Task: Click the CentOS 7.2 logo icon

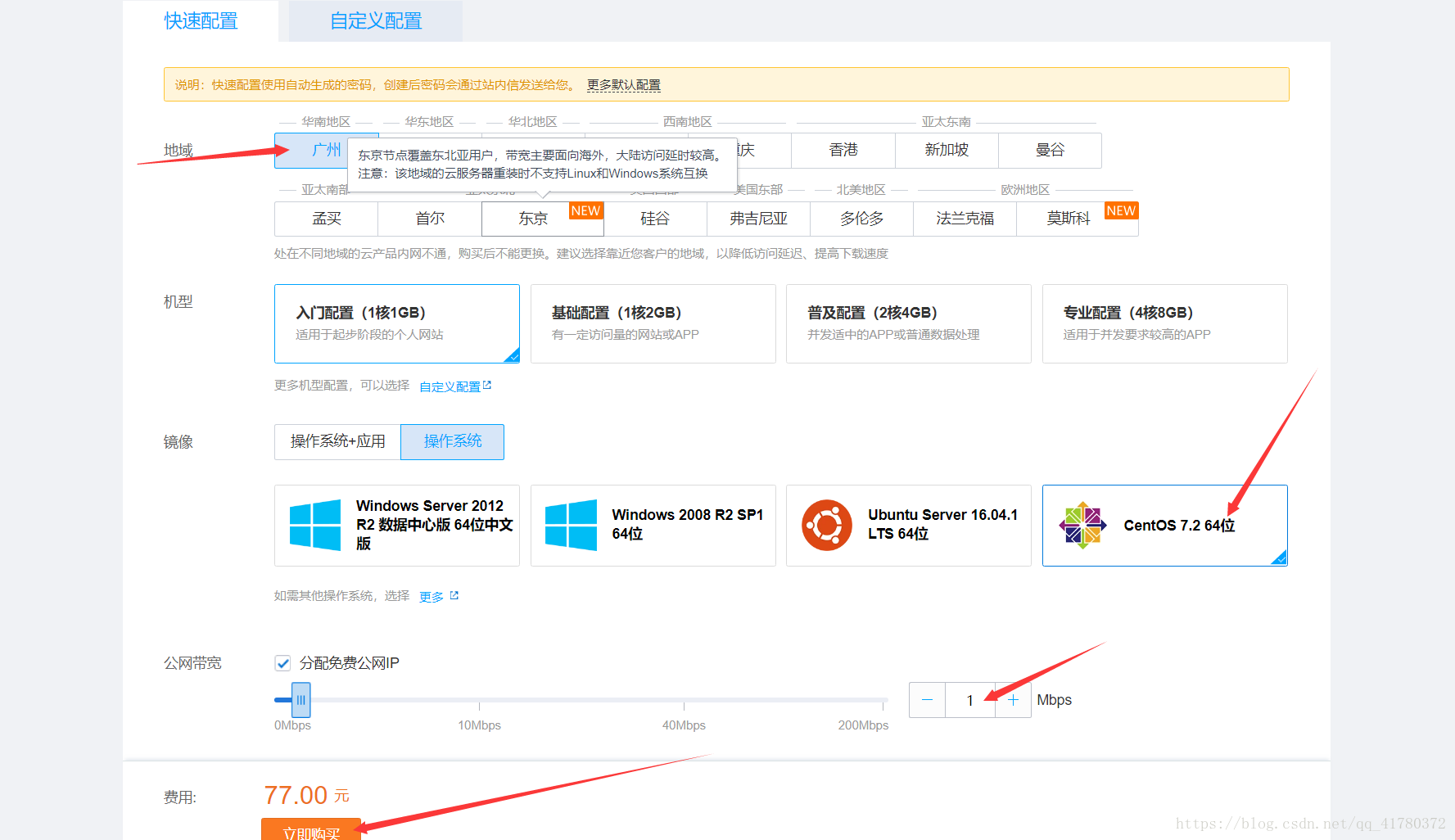Action: click(1082, 525)
